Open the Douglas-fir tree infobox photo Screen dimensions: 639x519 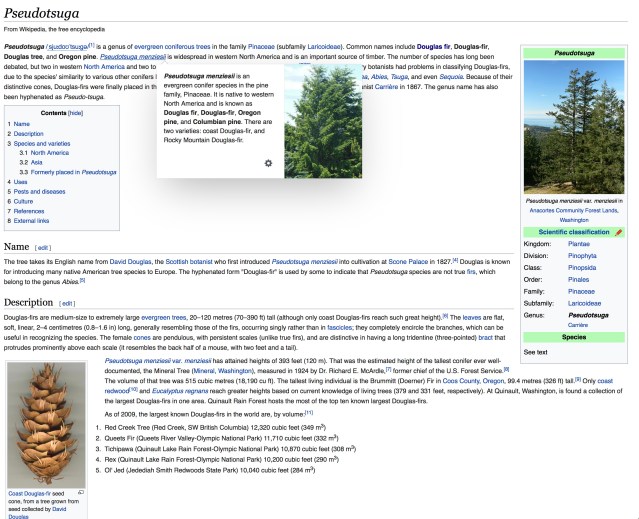pyautogui.click(x=573, y=128)
